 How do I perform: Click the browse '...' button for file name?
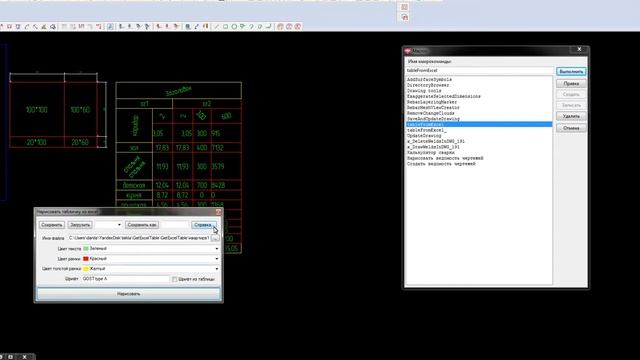click(215, 238)
